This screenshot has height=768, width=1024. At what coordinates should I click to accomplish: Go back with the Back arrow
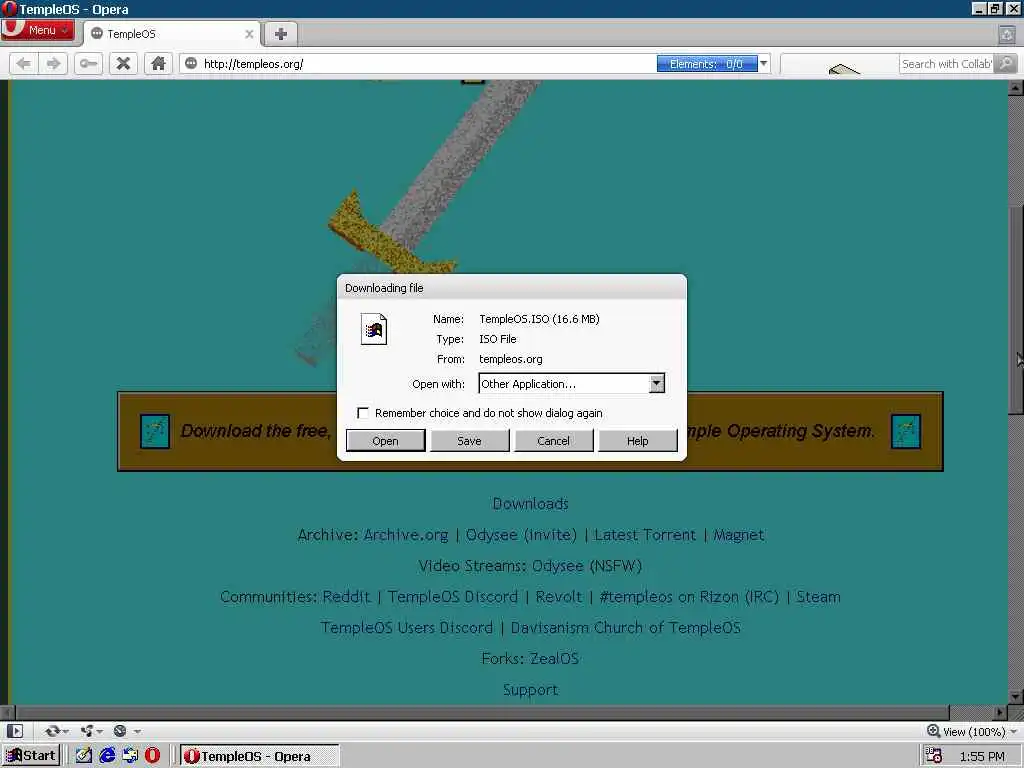[24, 63]
